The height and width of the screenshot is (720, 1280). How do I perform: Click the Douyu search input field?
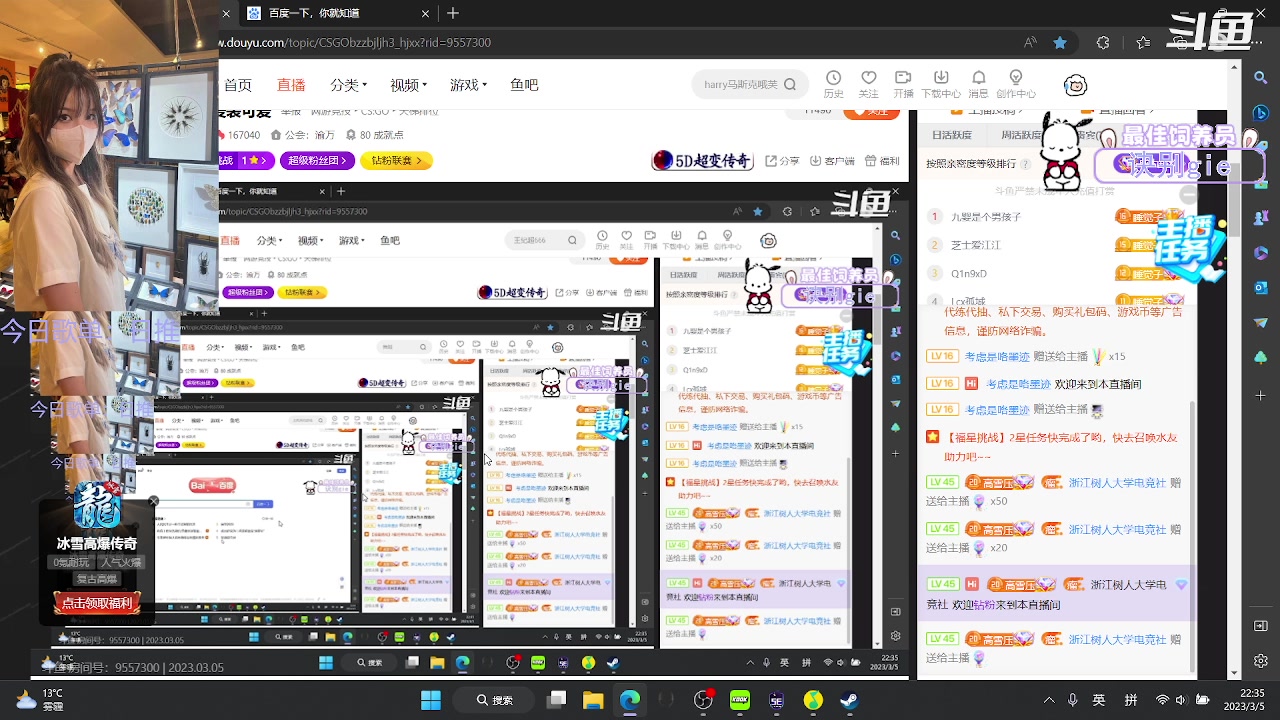740,85
